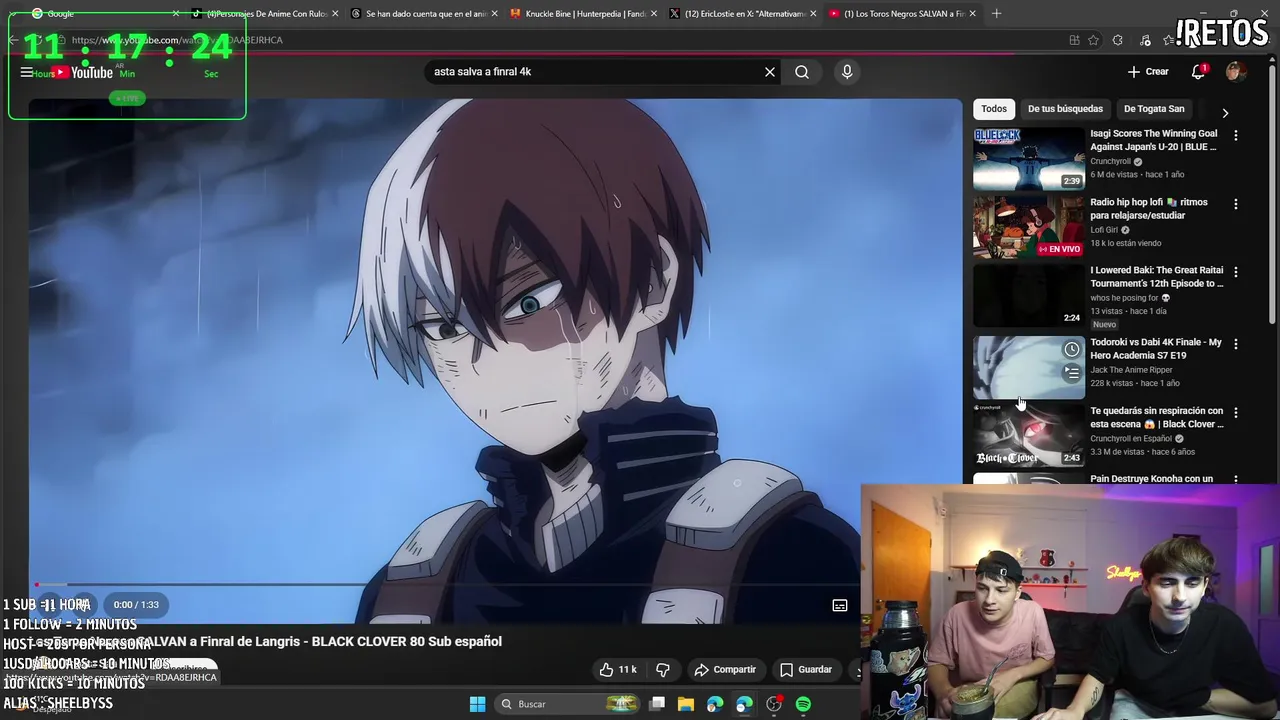Open Te quedarás sin respiración video title
Image resolution: width=1280 pixels, height=720 pixels.
point(1157,417)
